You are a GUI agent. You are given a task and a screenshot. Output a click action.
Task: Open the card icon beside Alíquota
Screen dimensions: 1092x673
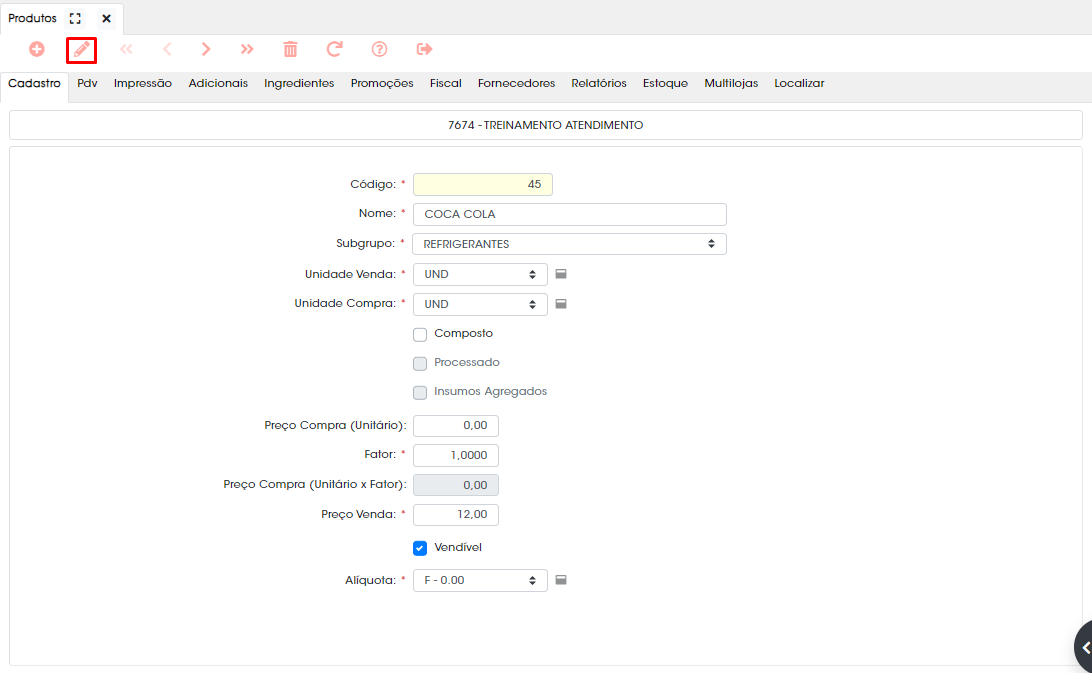(x=561, y=580)
